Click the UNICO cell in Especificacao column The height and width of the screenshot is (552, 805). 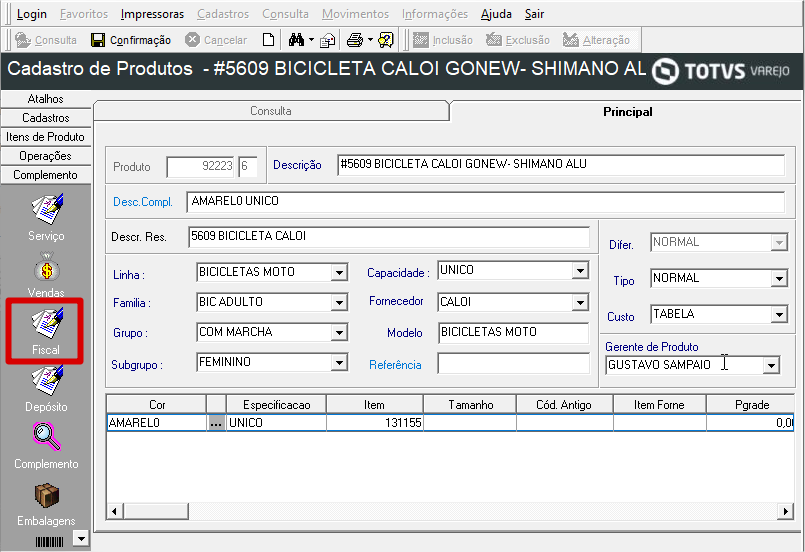coord(276,423)
